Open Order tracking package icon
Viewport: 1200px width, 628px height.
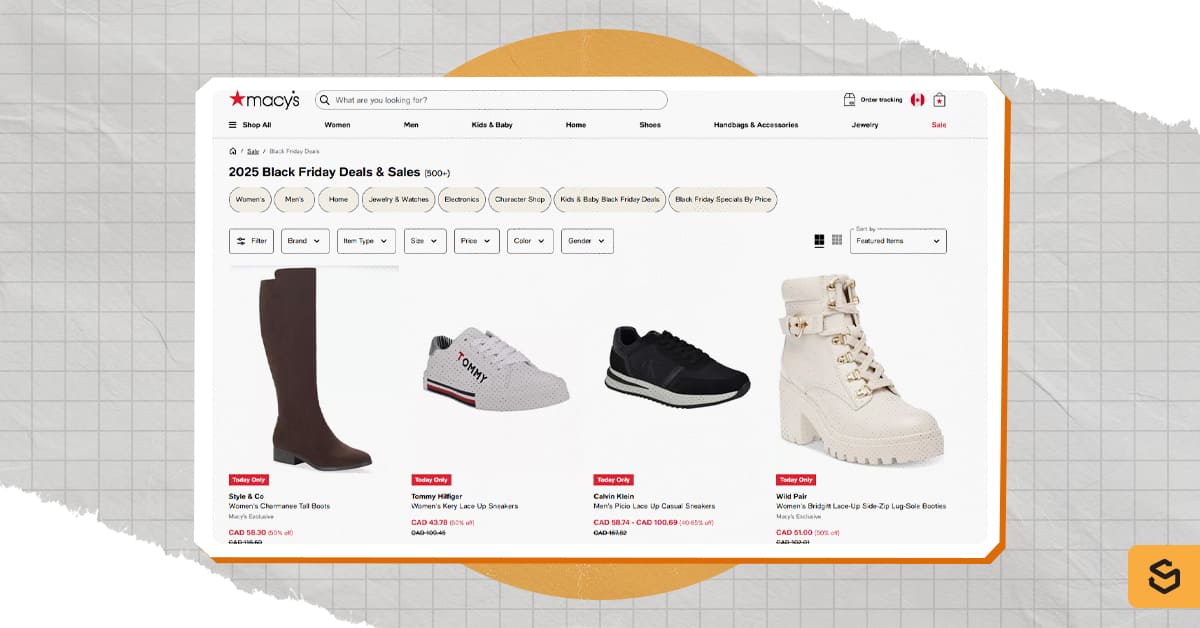tap(849, 100)
